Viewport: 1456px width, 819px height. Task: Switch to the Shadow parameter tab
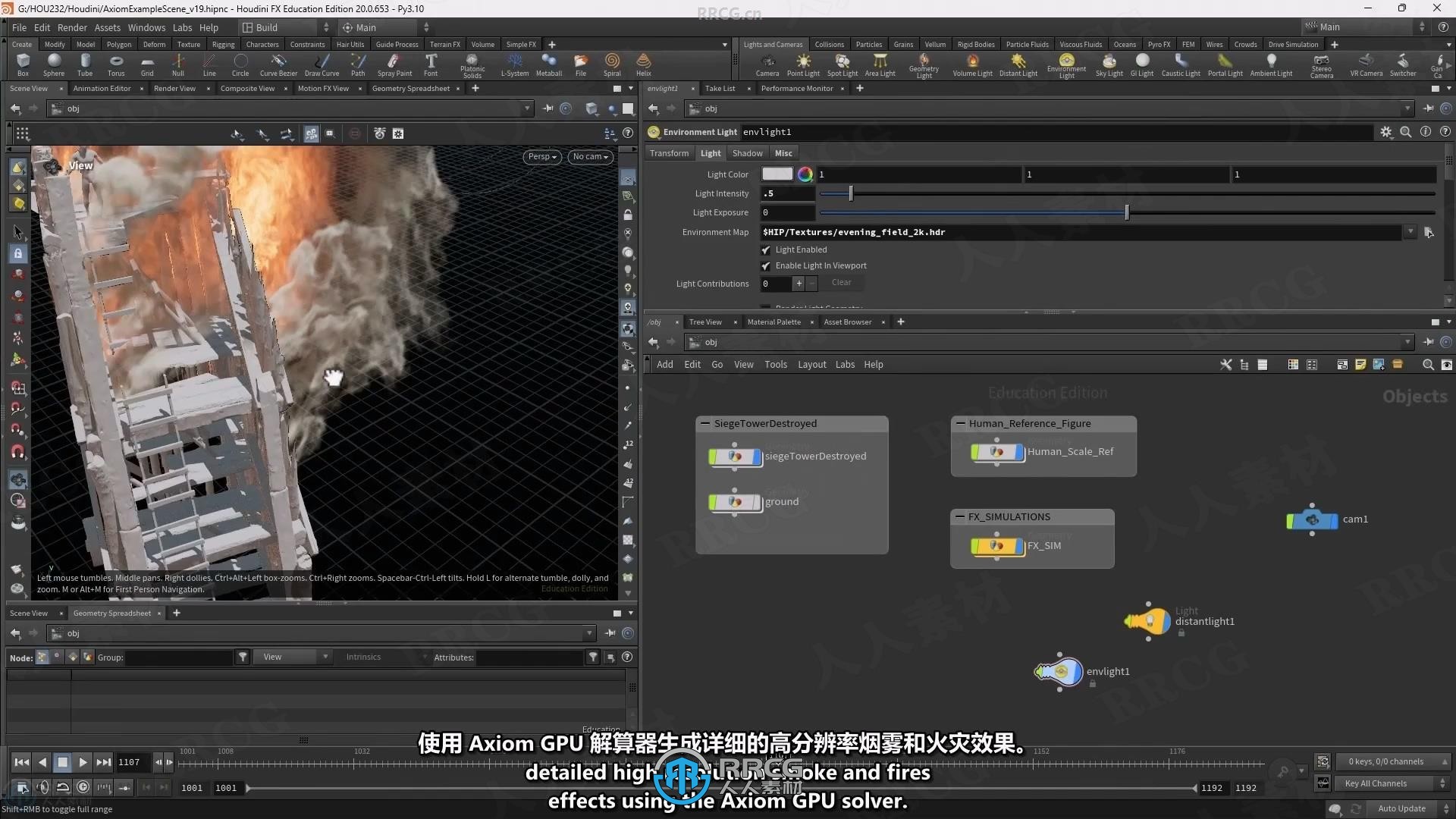click(747, 153)
